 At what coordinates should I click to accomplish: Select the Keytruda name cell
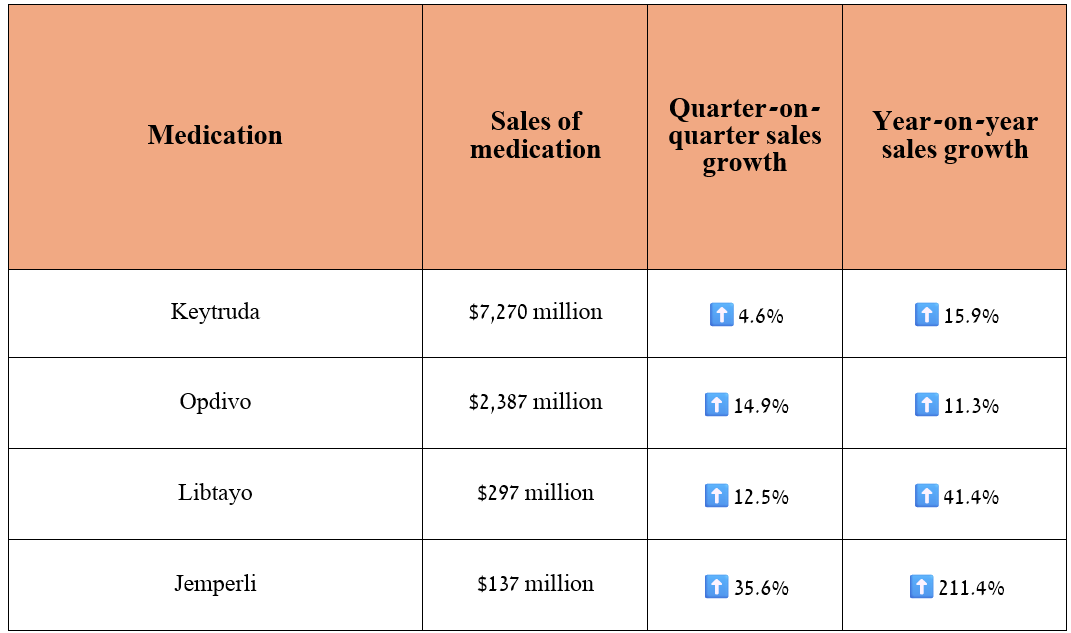pos(215,312)
